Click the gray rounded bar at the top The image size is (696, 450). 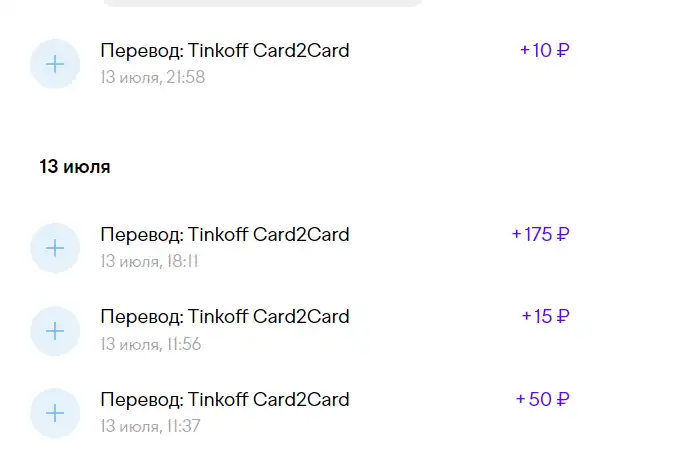click(x=263, y=3)
